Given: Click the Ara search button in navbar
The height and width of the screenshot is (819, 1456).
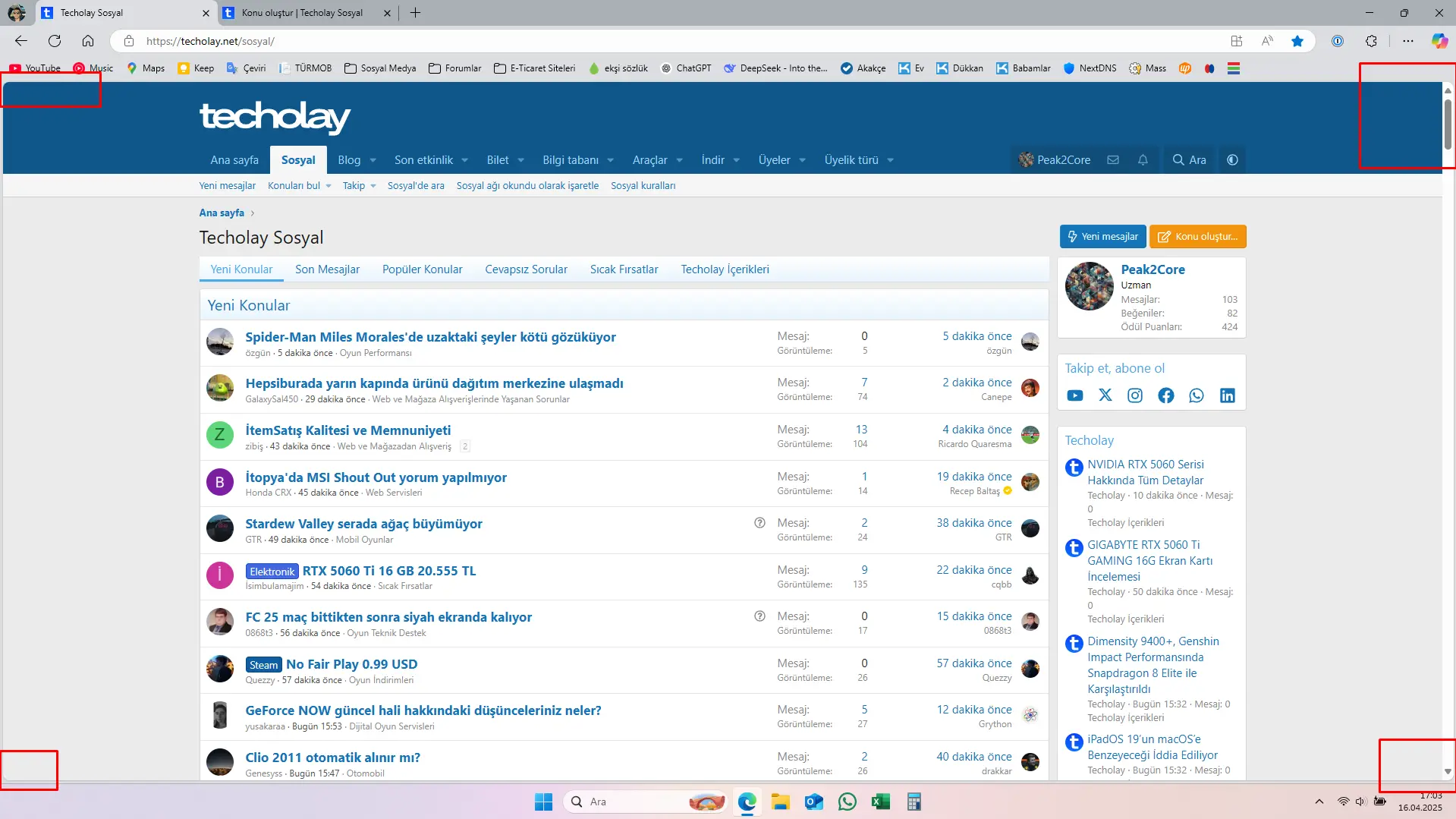Looking at the screenshot, I should tap(1189, 160).
